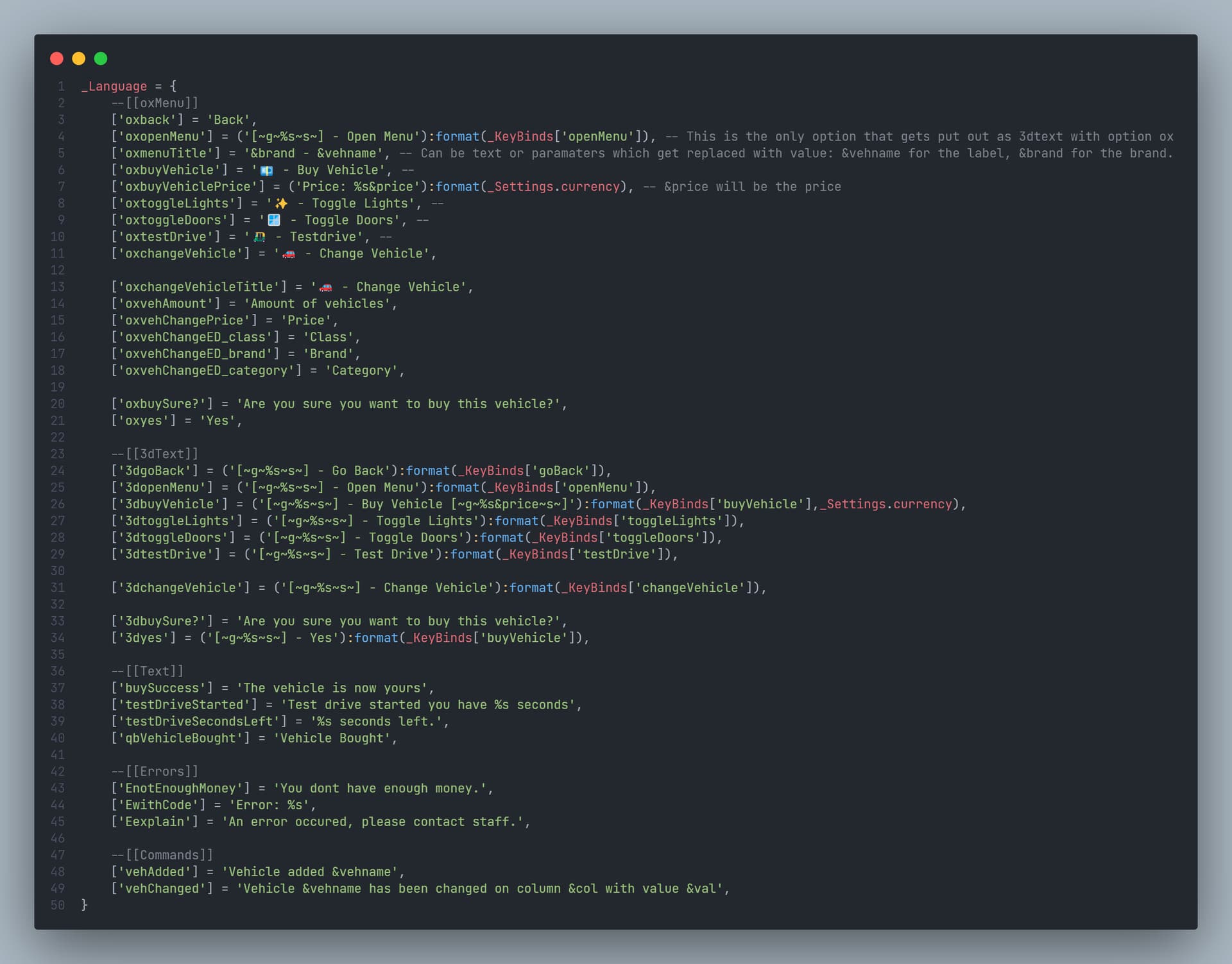The image size is (1232, 964).
Task: Click line number 1 in the gutter
Action: pos(61,86)
